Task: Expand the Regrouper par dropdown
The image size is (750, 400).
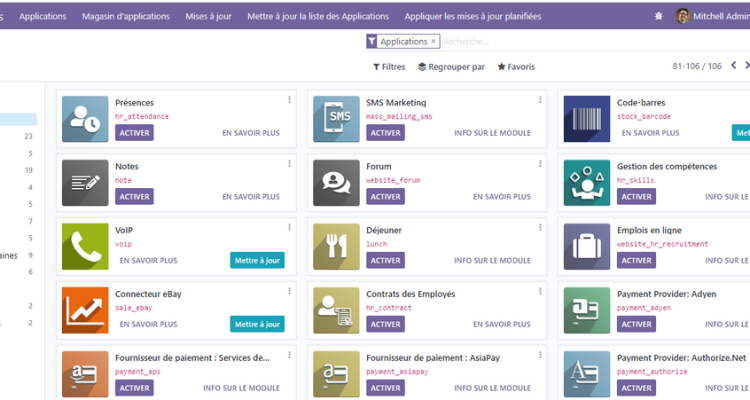Action: click(x=451, y=67)
